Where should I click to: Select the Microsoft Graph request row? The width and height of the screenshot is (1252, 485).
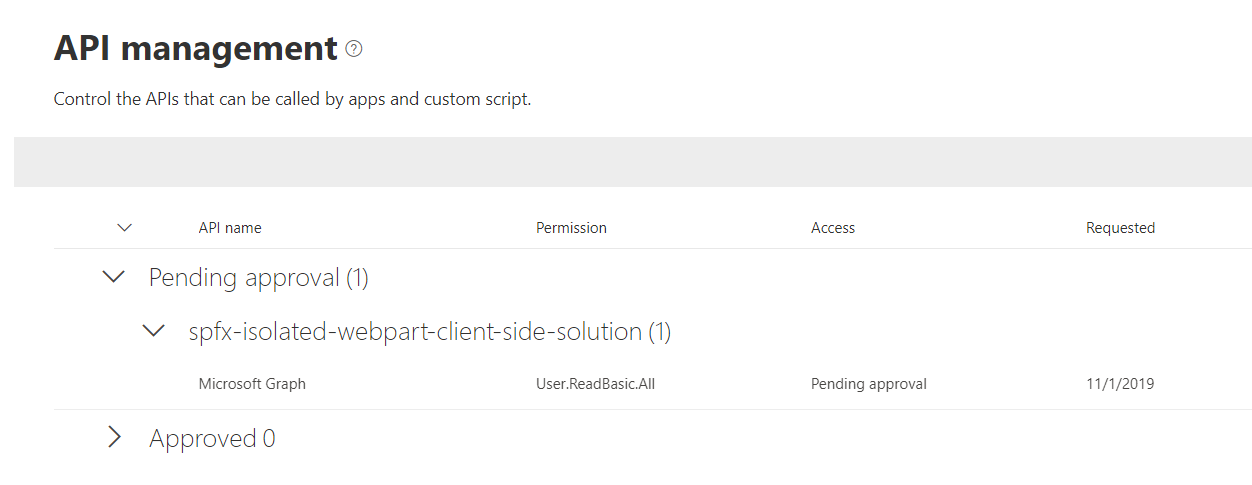click(252, 383)
